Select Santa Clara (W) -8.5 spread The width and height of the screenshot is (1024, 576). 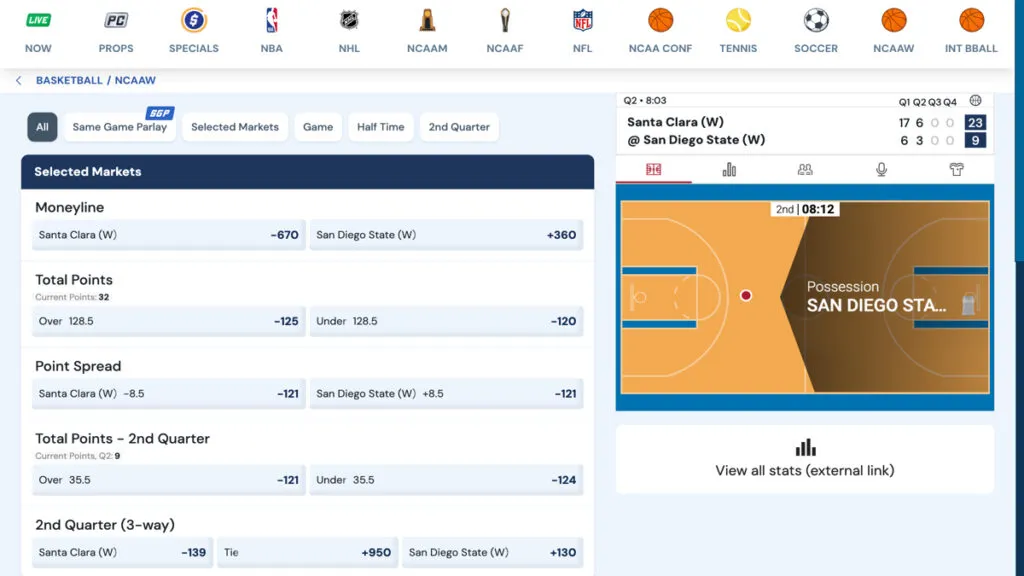pos(168,394)
